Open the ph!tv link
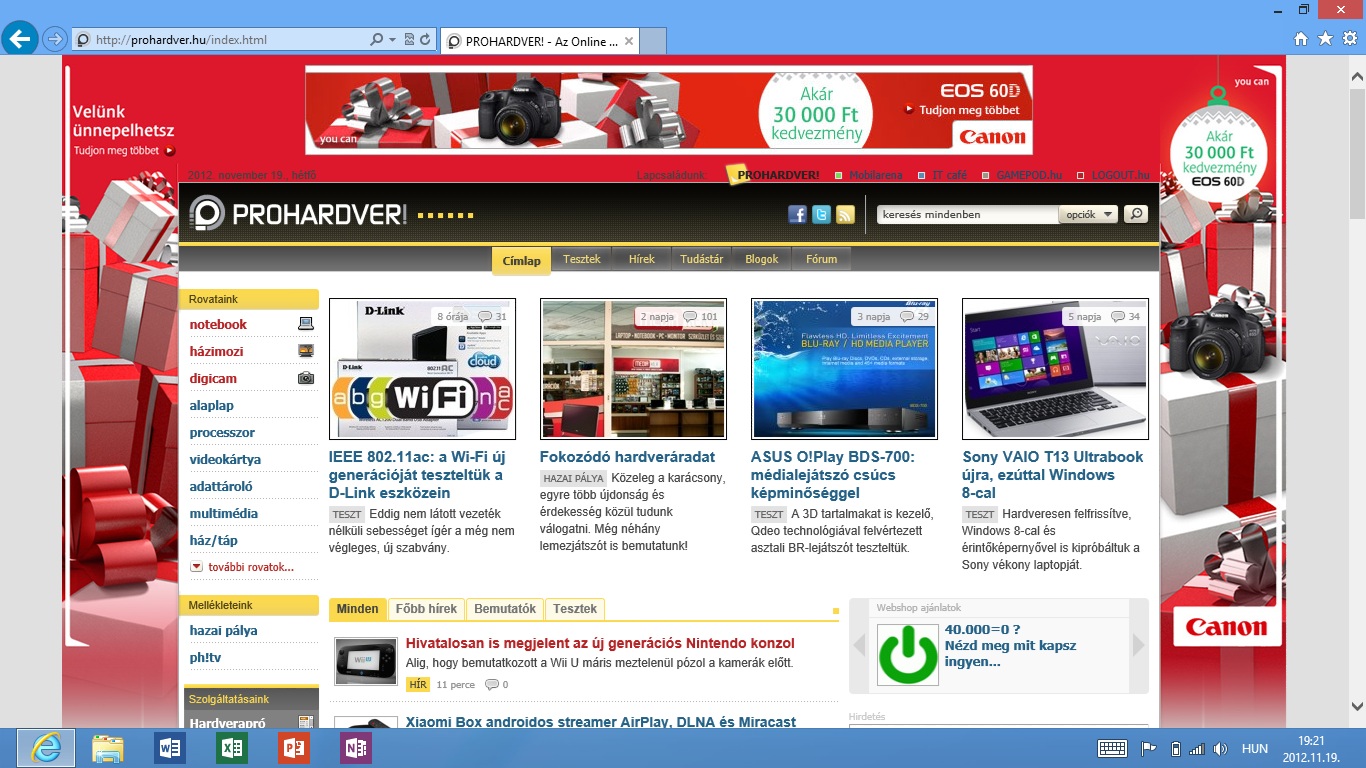Screen dimensions: 1366x768 [x=206, y=657]
